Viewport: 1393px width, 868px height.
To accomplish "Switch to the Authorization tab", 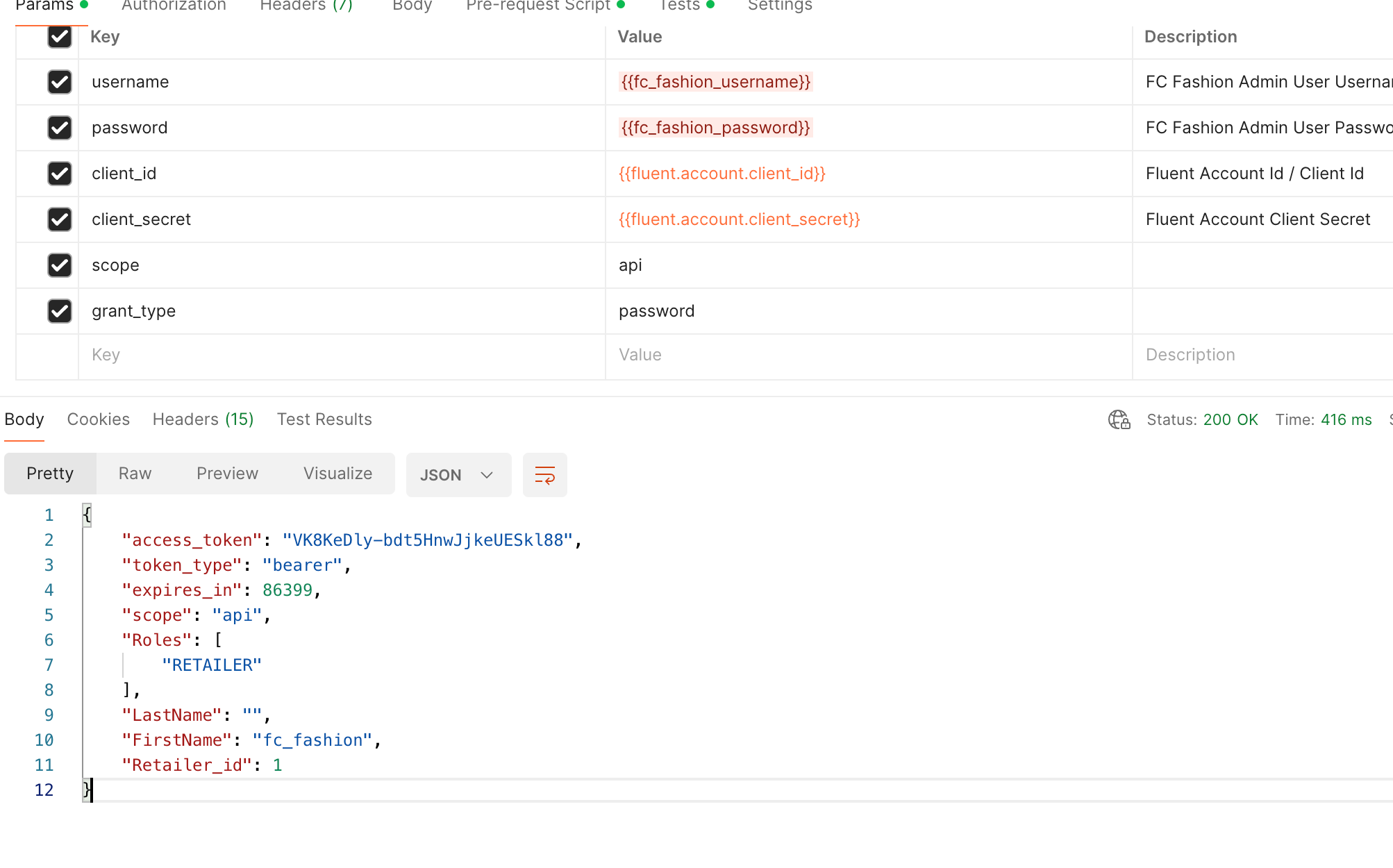I will [x=174, y=6].
